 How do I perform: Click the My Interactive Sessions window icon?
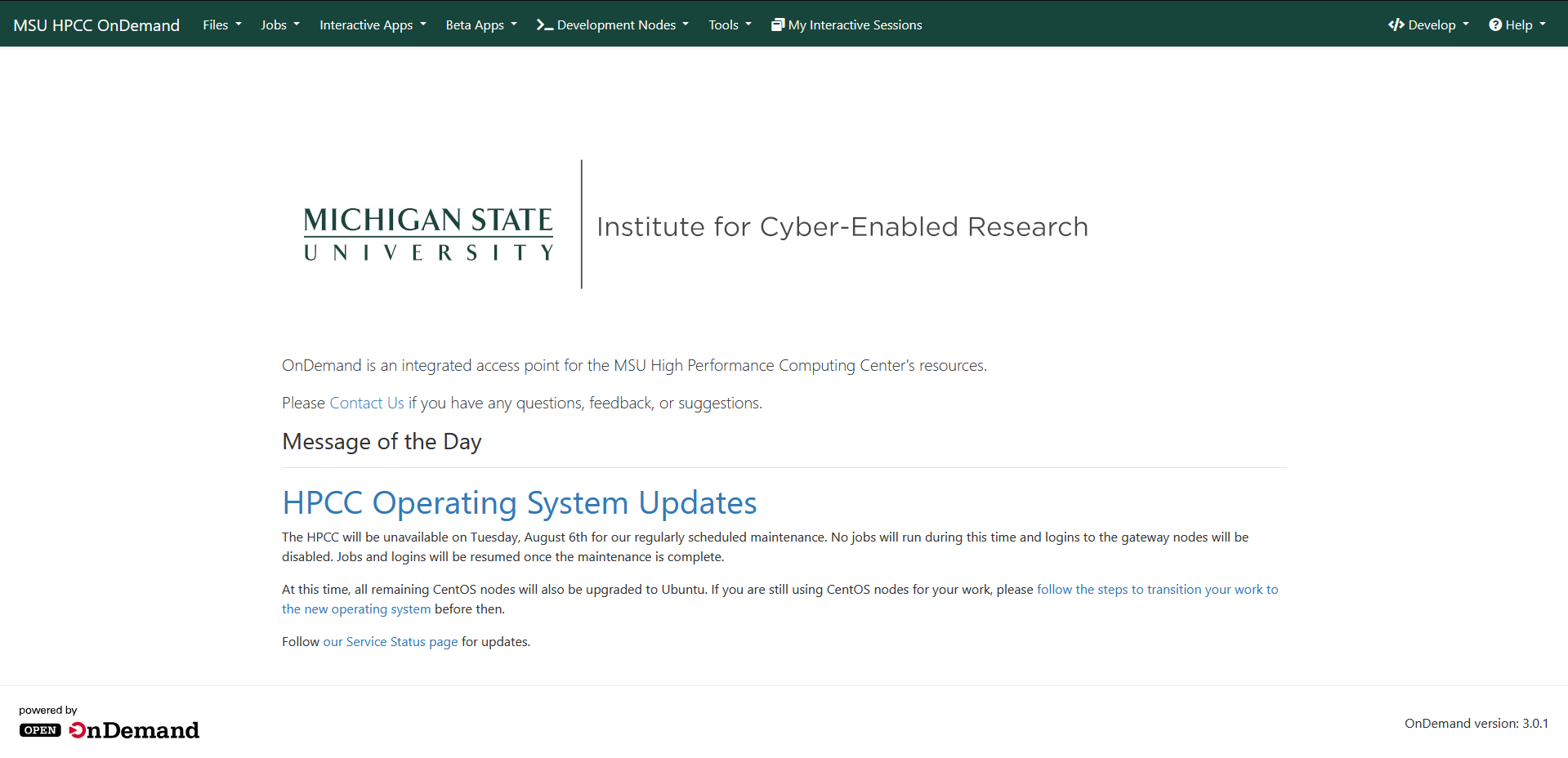pos(778,25)
